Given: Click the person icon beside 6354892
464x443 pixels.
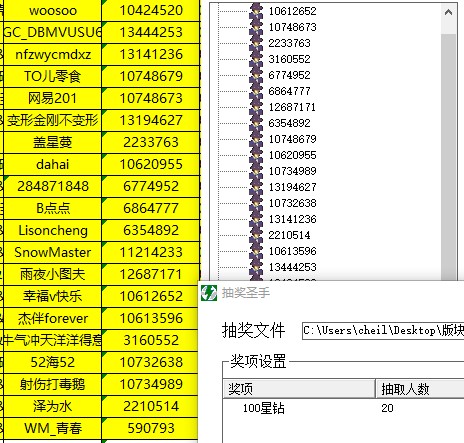Looking at the screenshot, I should click(256, 123).
